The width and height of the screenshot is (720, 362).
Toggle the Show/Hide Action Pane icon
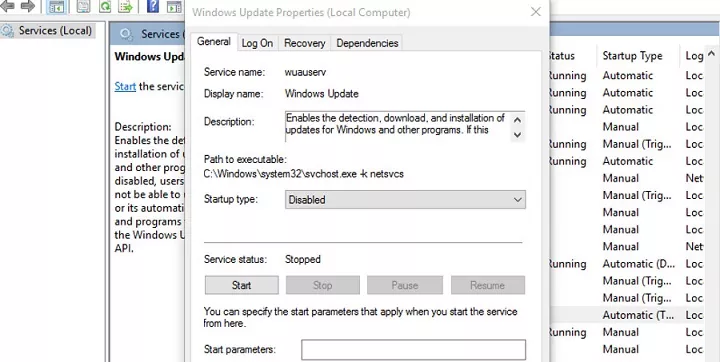(x=174, y=6)
